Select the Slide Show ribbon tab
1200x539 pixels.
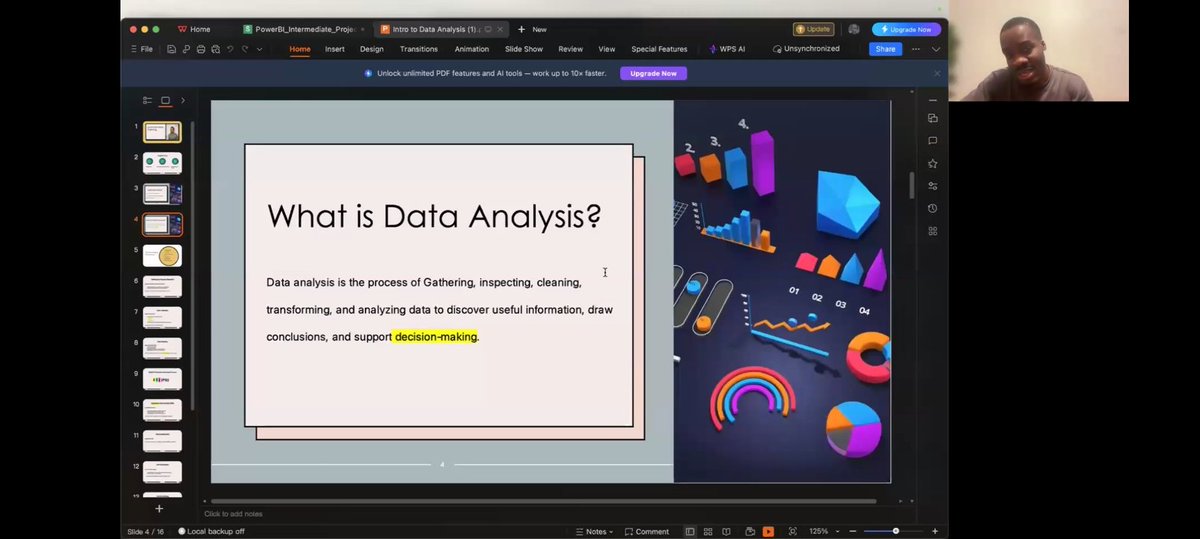point(524,49)
